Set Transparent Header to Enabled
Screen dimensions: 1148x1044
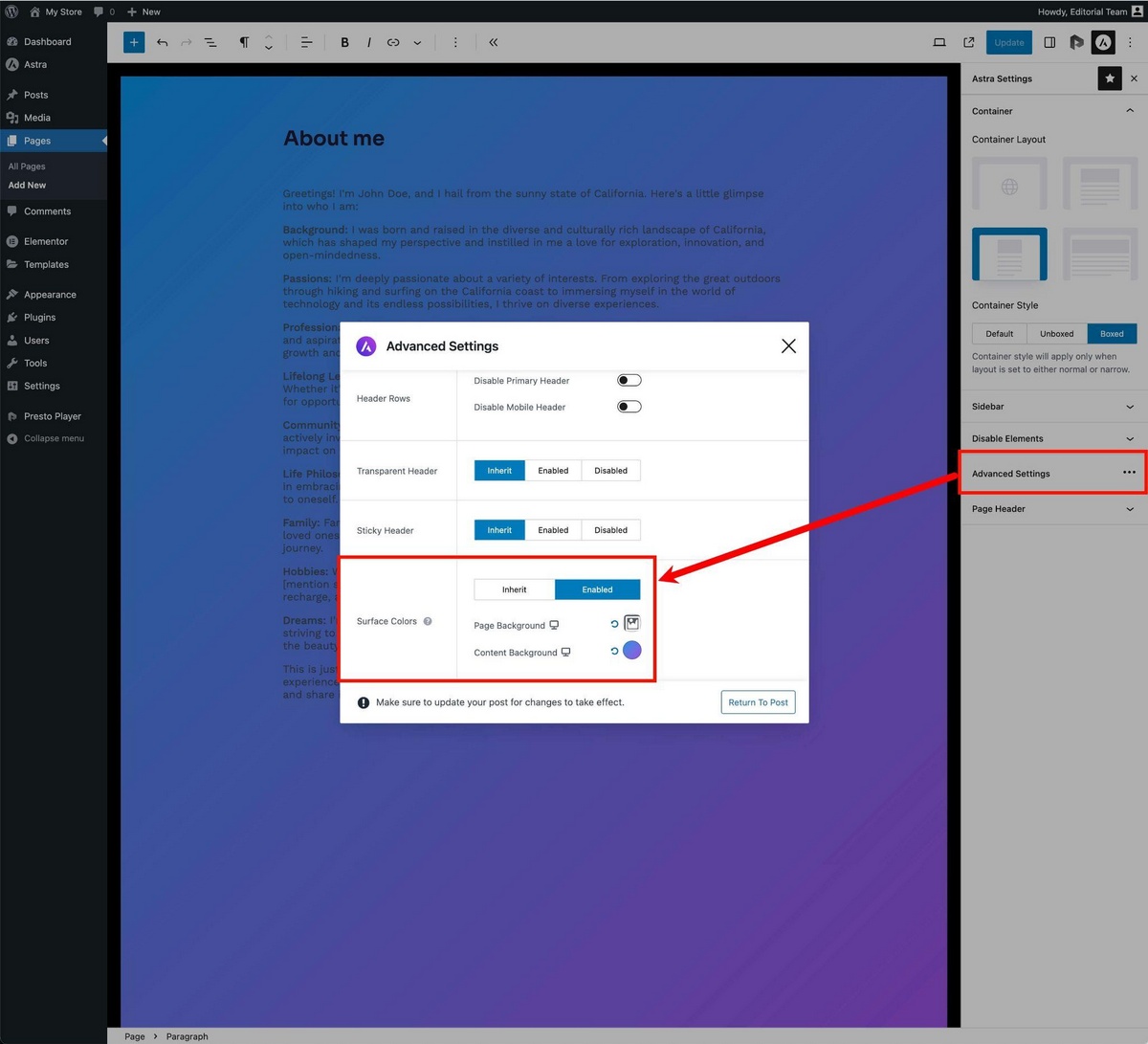click(x=553, y=471)
